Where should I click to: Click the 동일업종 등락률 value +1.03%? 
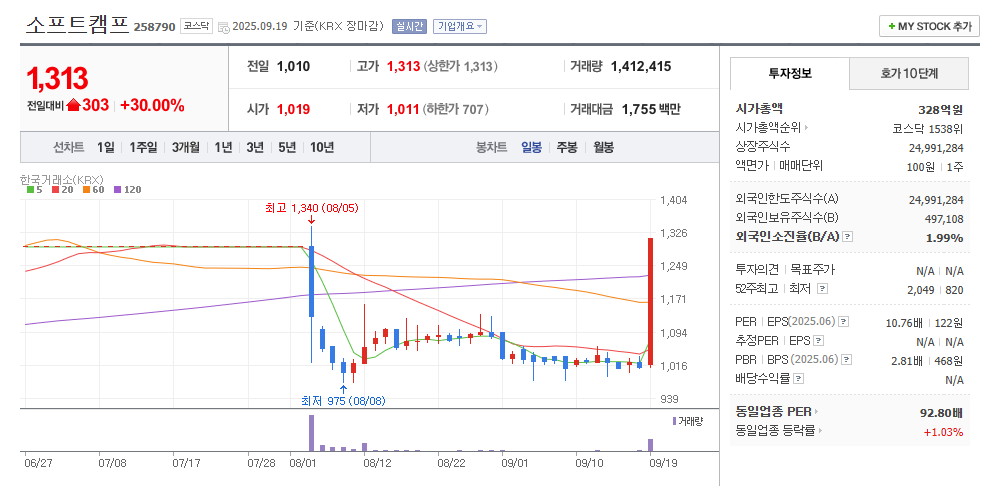pos(944,431)
